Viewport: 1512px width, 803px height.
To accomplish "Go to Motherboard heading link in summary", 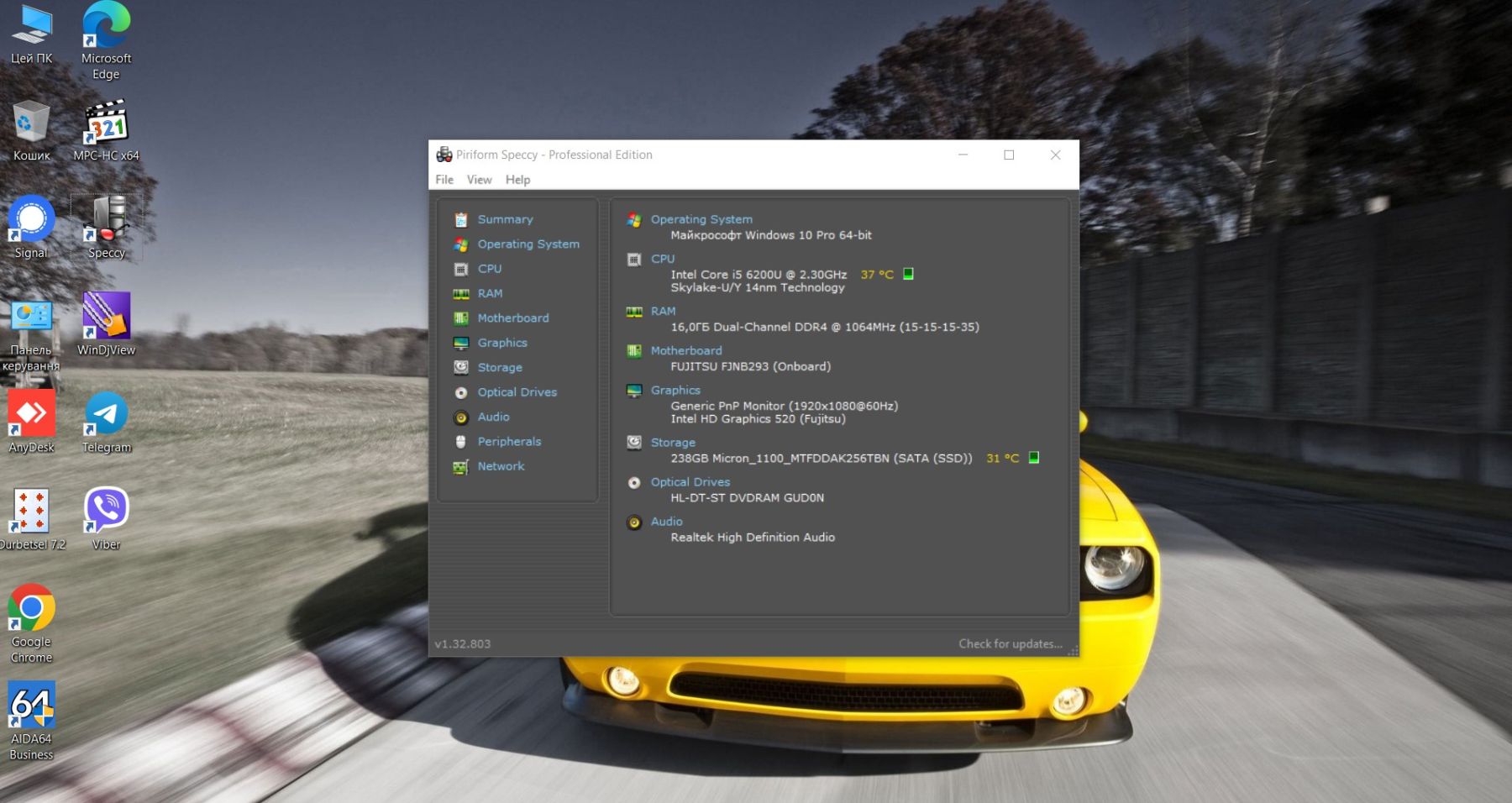I will coord(686,350).
